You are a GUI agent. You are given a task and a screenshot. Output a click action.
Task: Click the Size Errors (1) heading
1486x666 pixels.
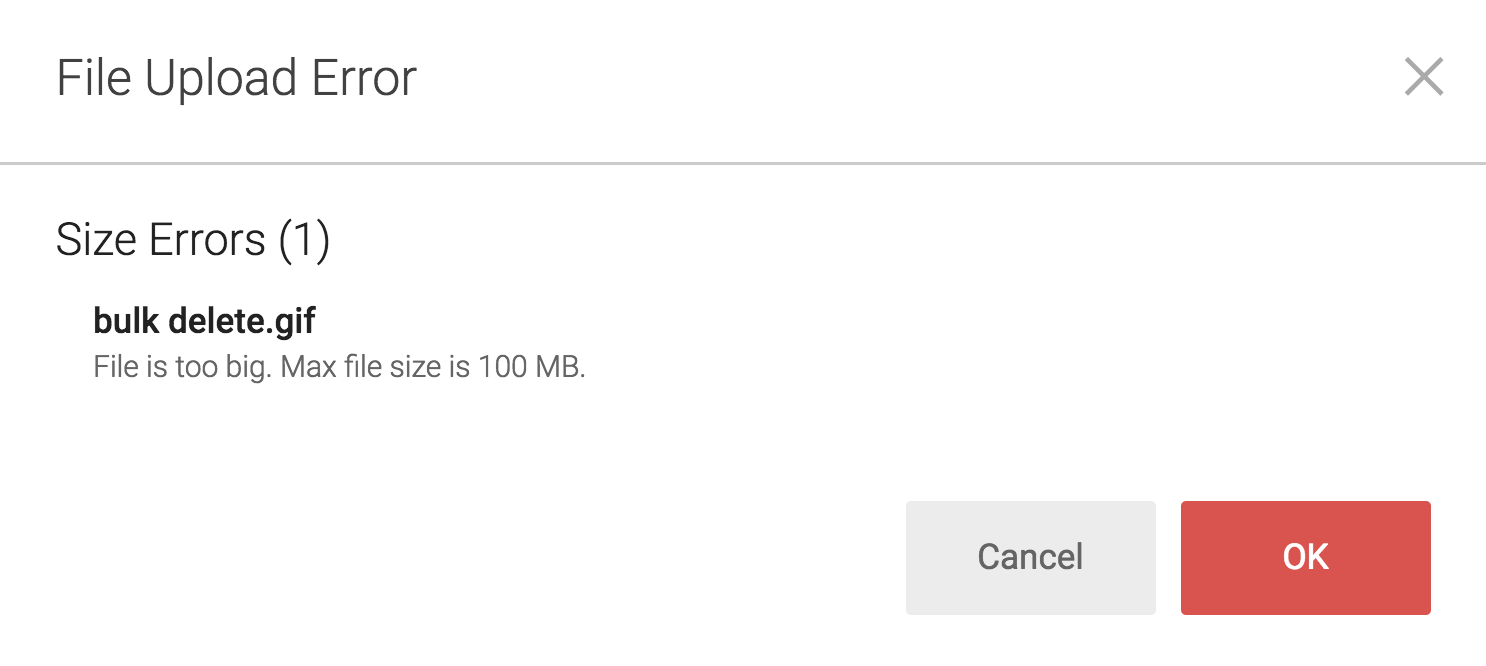[192, 239]
